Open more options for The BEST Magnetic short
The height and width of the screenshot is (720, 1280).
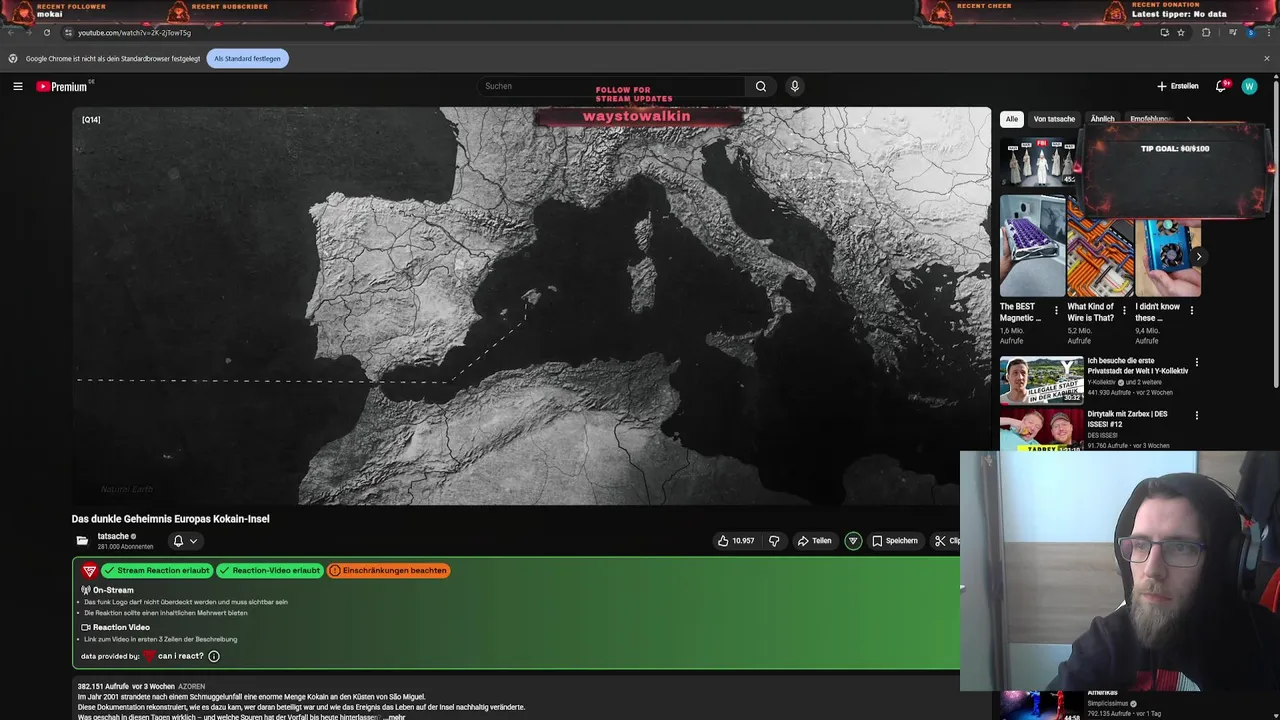click(x=1056, y=311)
